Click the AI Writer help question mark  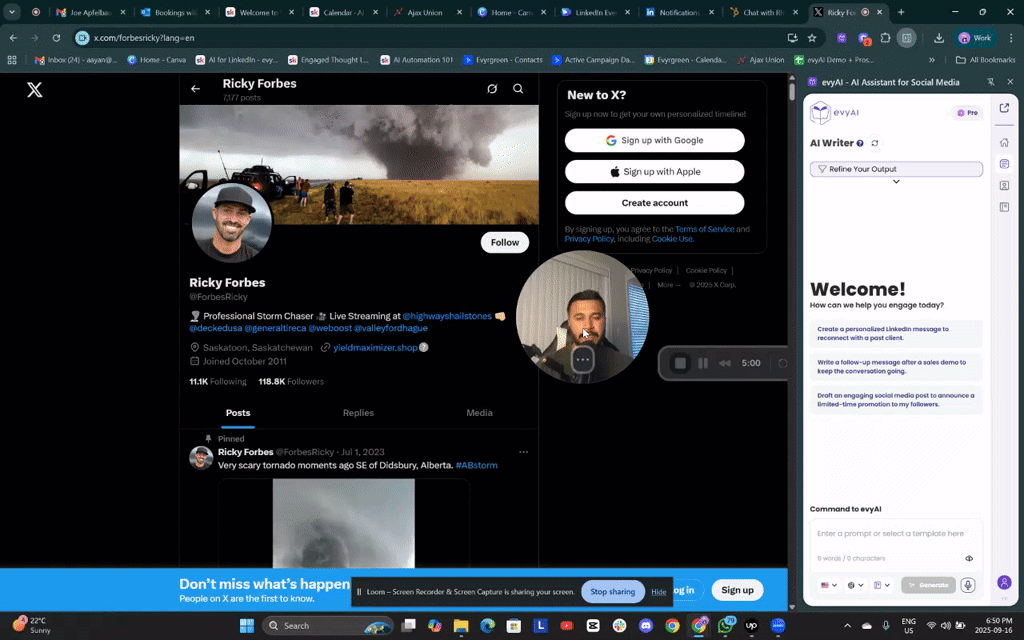860,143
